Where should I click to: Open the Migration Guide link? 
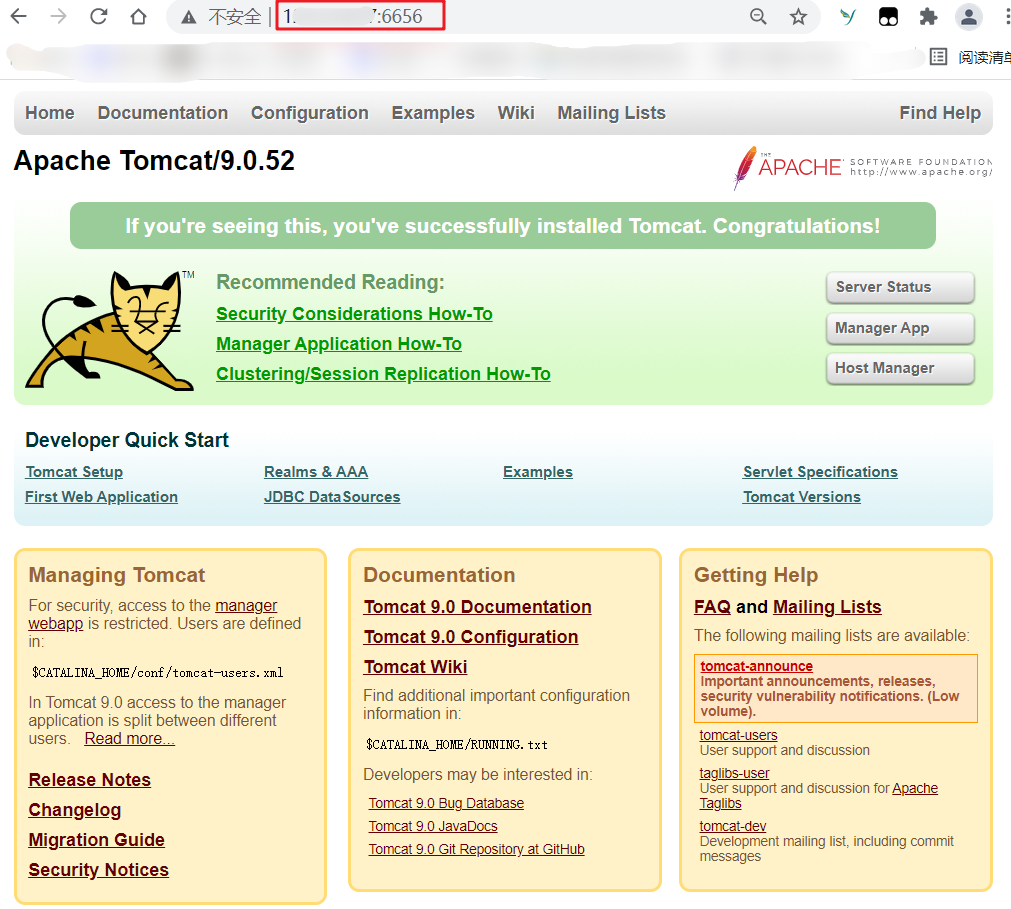(x=97, y=840)
